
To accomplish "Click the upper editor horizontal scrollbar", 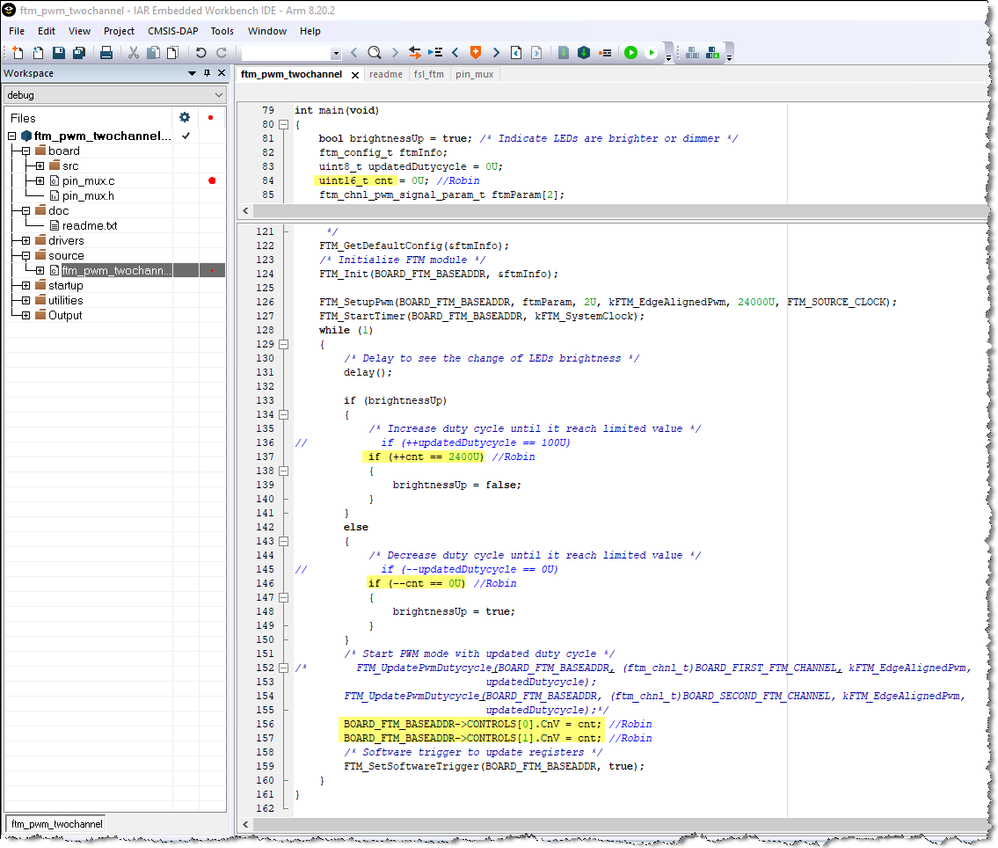I will (x=600, y=211).
